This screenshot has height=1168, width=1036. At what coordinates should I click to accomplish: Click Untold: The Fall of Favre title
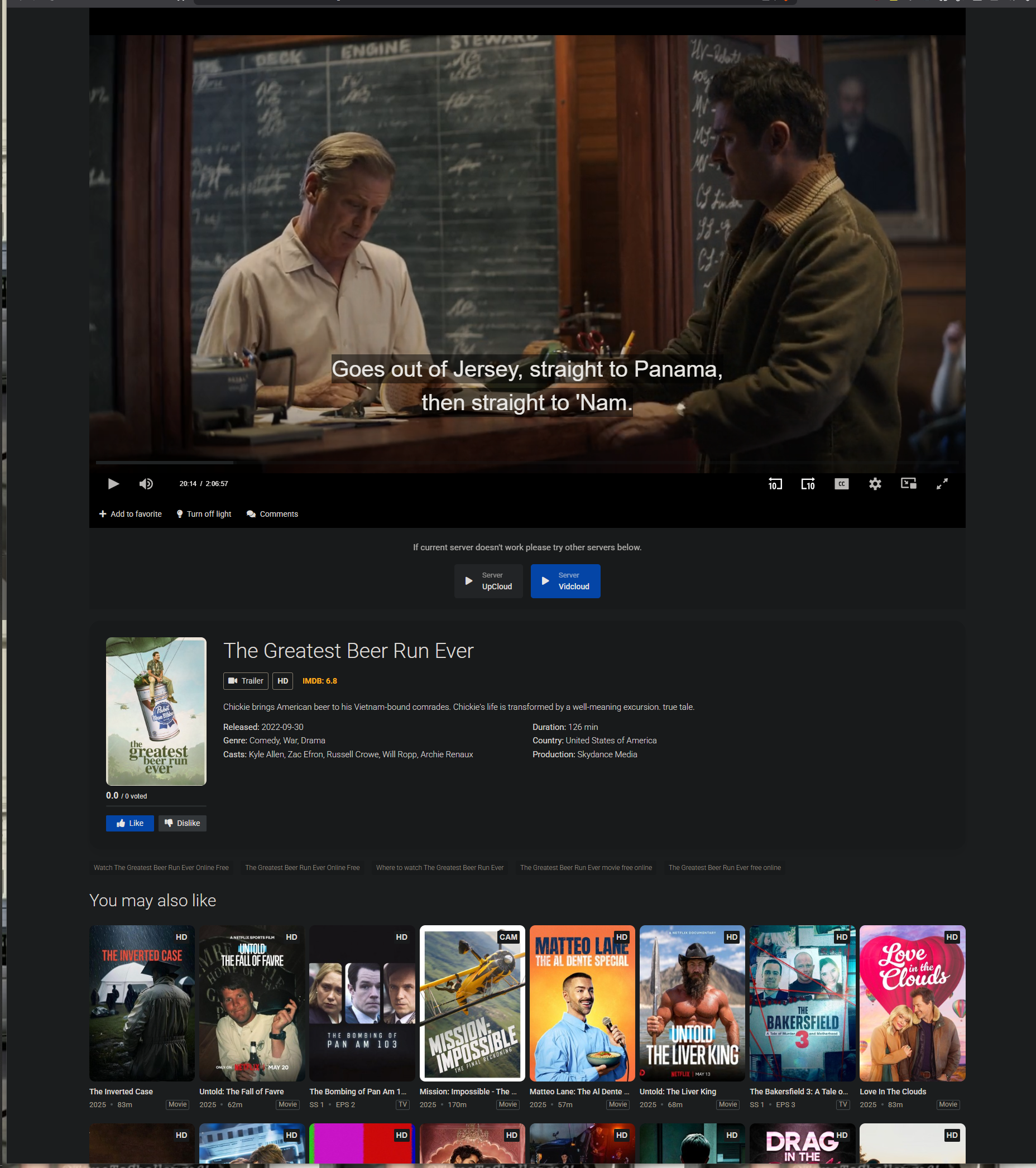coord(241,1092)
